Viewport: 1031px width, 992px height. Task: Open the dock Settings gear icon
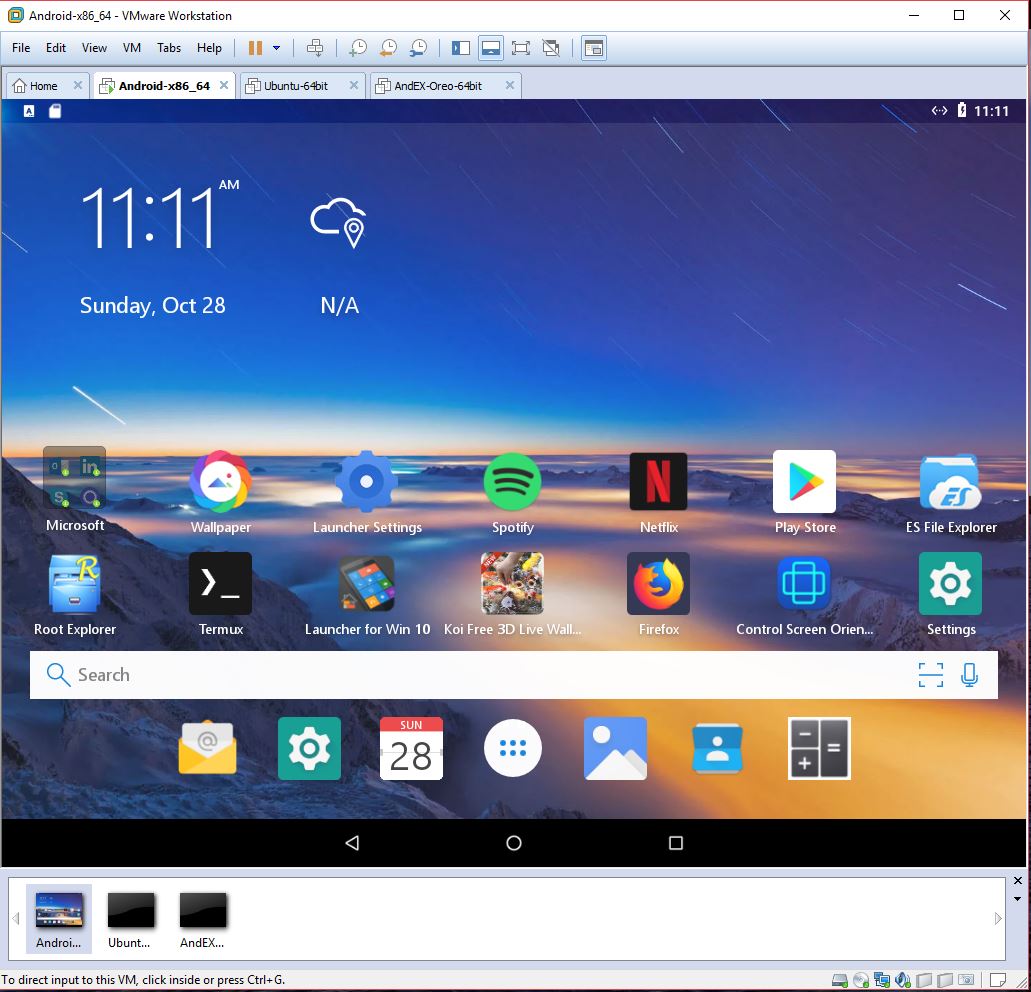click(309, 748)
